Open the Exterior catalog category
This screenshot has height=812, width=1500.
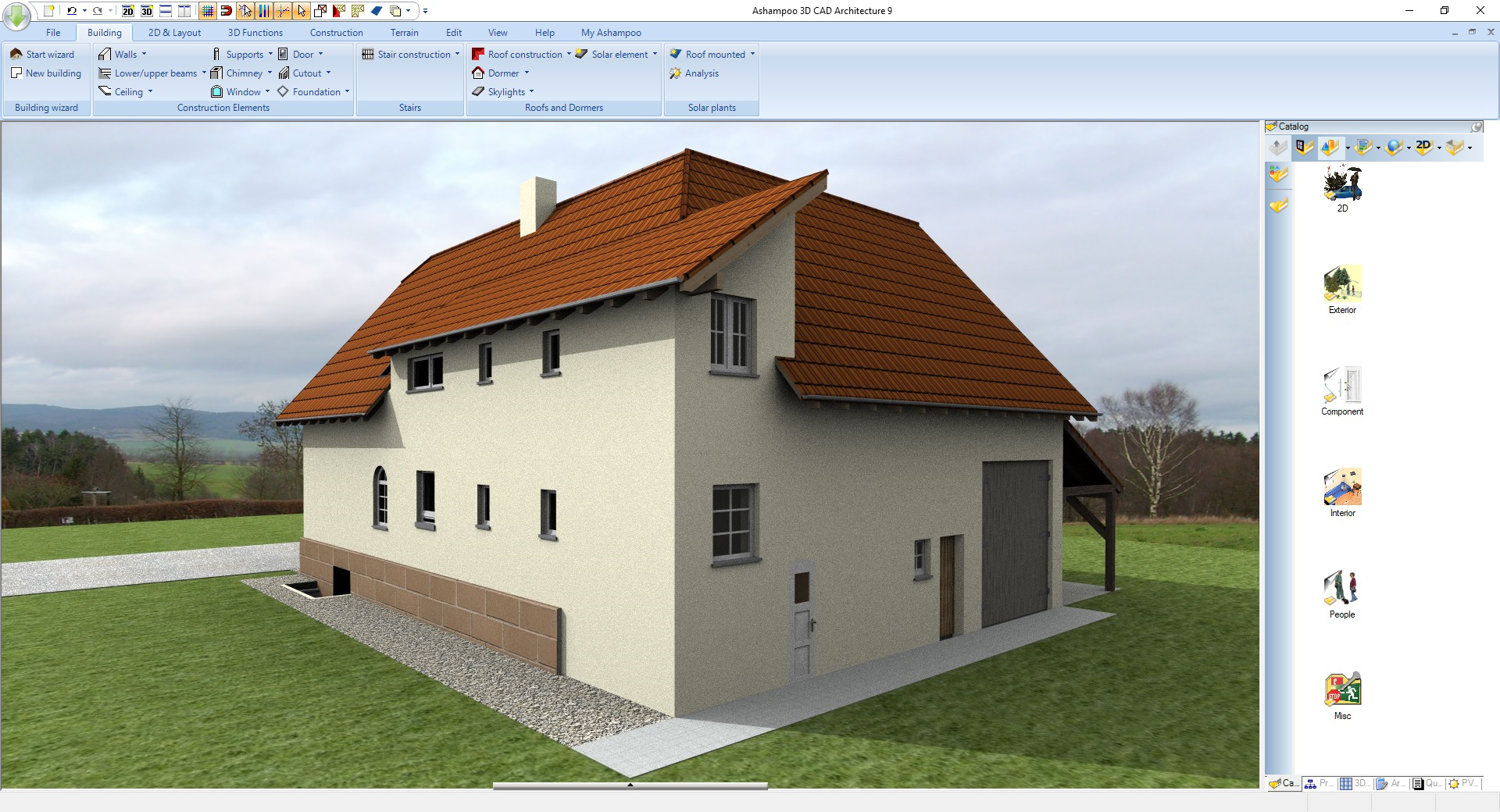coord(1341,290)
